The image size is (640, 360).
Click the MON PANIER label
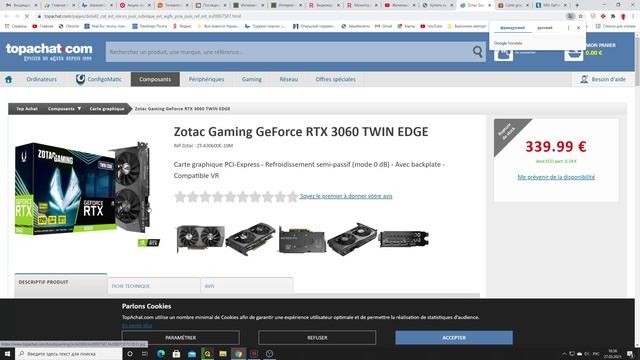pyautogui.click(x=601, y=45)
